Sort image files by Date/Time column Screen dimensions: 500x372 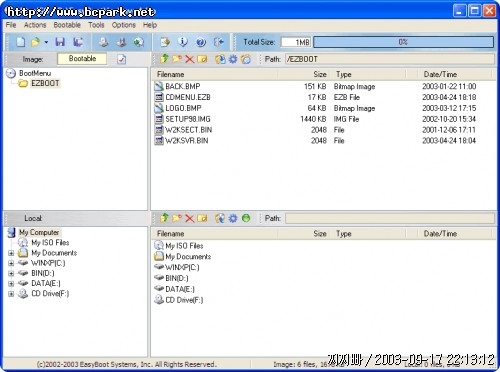(455, 74)
